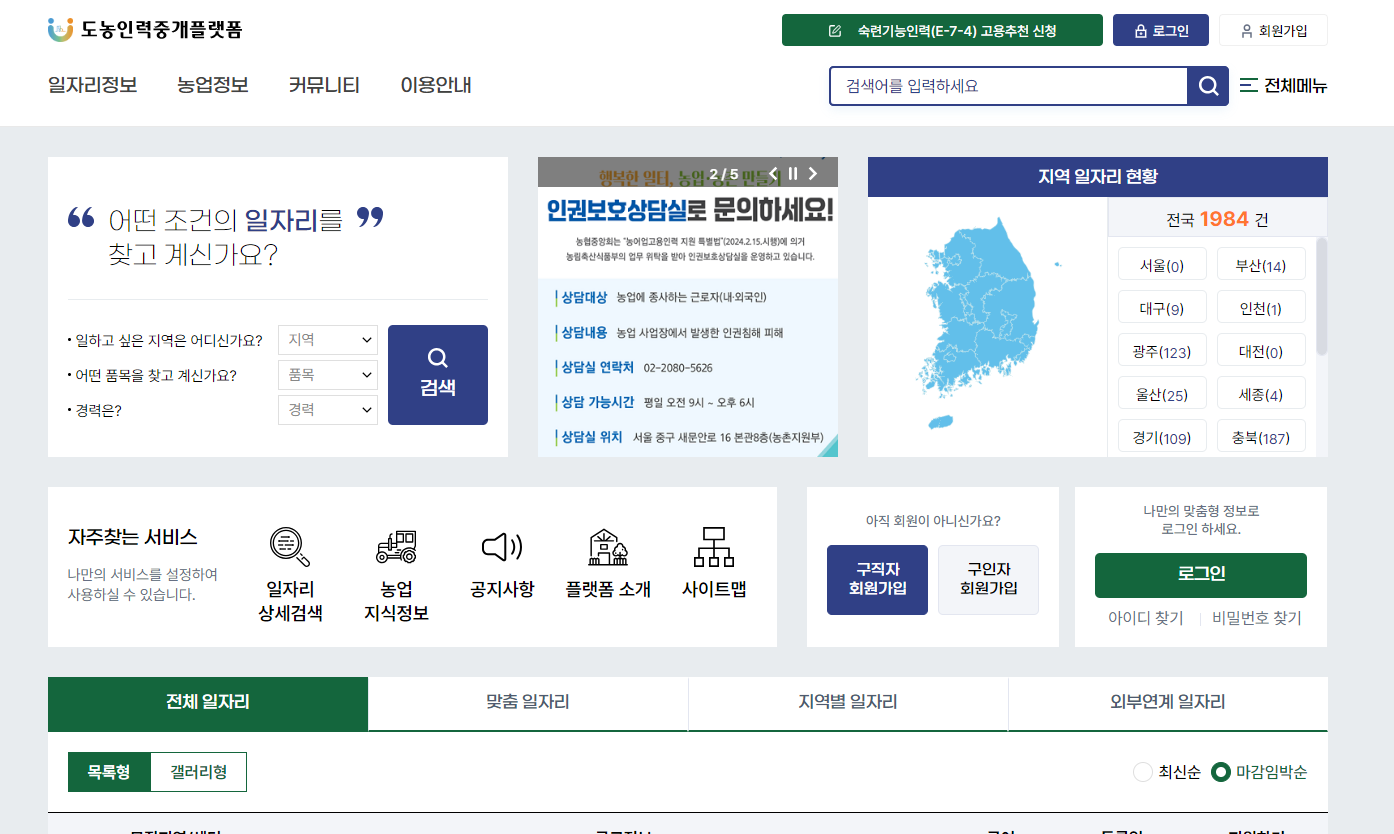Image resolution: width=1394 pixels, height=834 pixels.
Task: Select the 최신순 sort option
Action: click(x=1142, y=772)
